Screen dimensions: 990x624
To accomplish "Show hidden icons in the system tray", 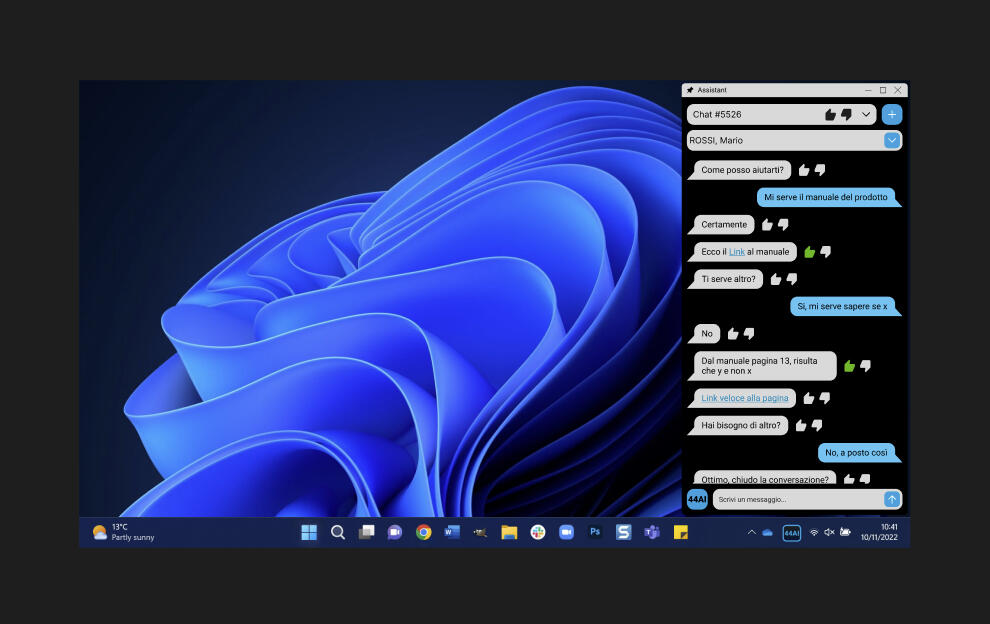I will click(751, 533).
